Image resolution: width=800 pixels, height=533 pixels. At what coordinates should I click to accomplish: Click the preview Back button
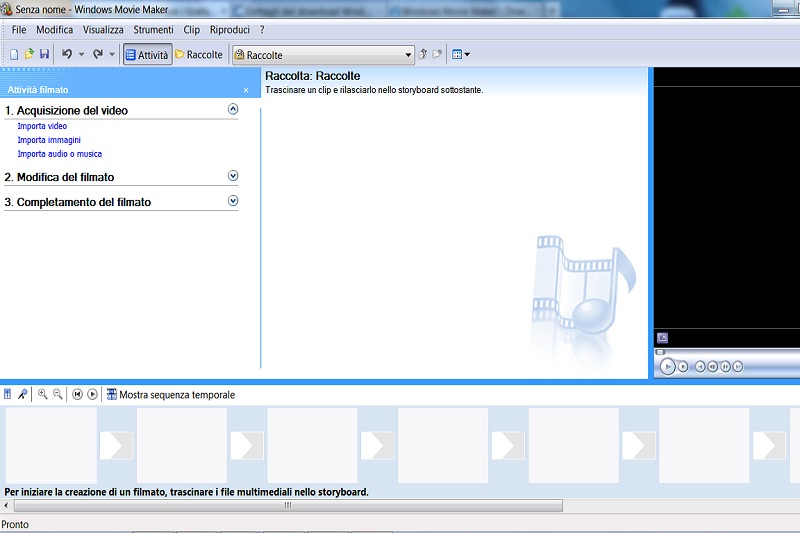coord(700,366)
